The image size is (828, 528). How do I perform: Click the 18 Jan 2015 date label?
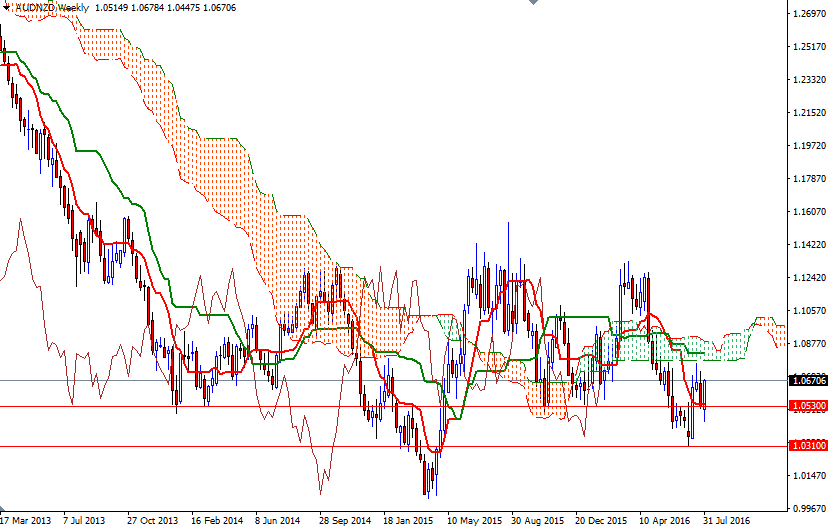click(409, 521)
